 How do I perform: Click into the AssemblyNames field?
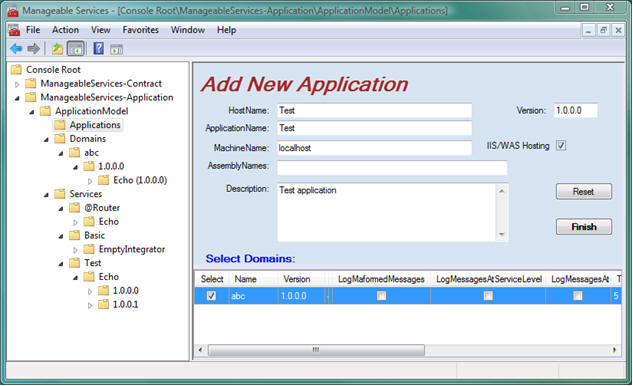point(392,168)
